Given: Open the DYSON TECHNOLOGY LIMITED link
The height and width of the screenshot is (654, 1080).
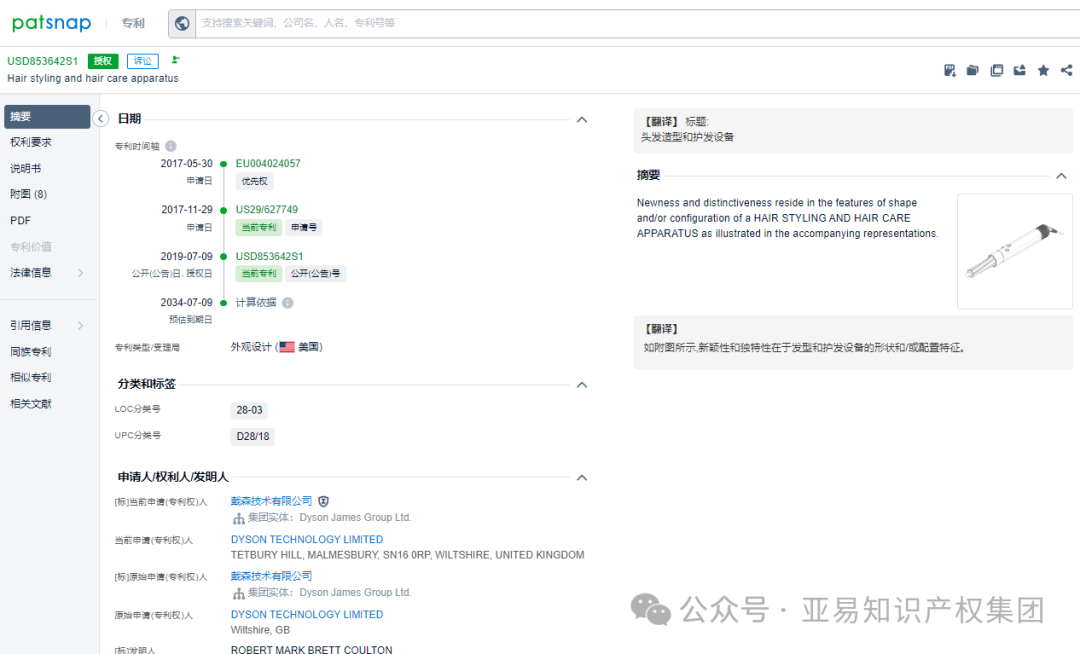Looking at the screenshot, I should tap(306, 539).
